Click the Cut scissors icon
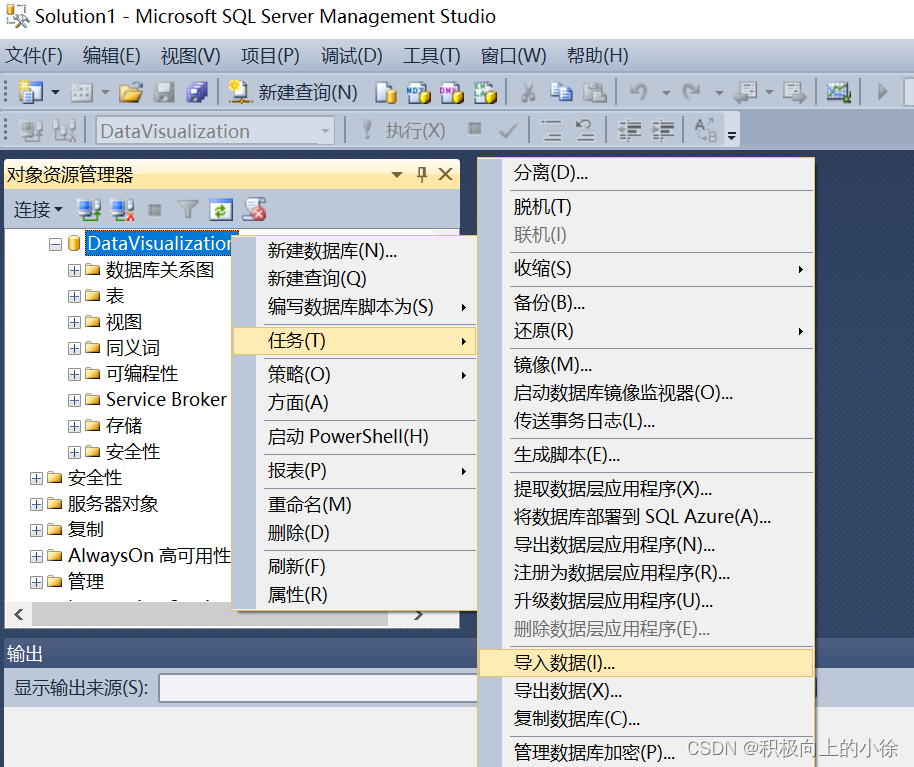The width and height of the screenshot is (914, 767). click(528, 92)
